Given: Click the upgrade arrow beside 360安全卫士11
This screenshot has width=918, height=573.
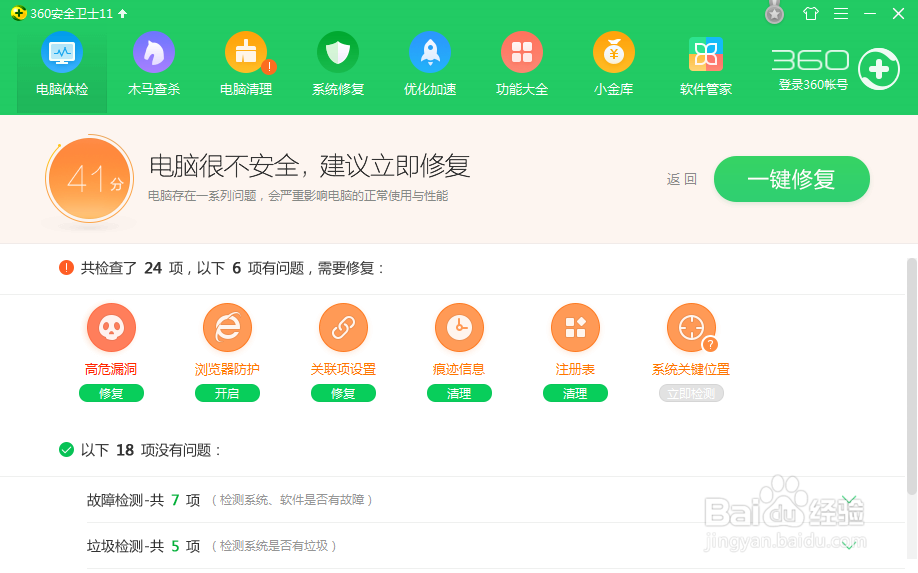Looking at the screenshot, I should click(x=122, y=13).
